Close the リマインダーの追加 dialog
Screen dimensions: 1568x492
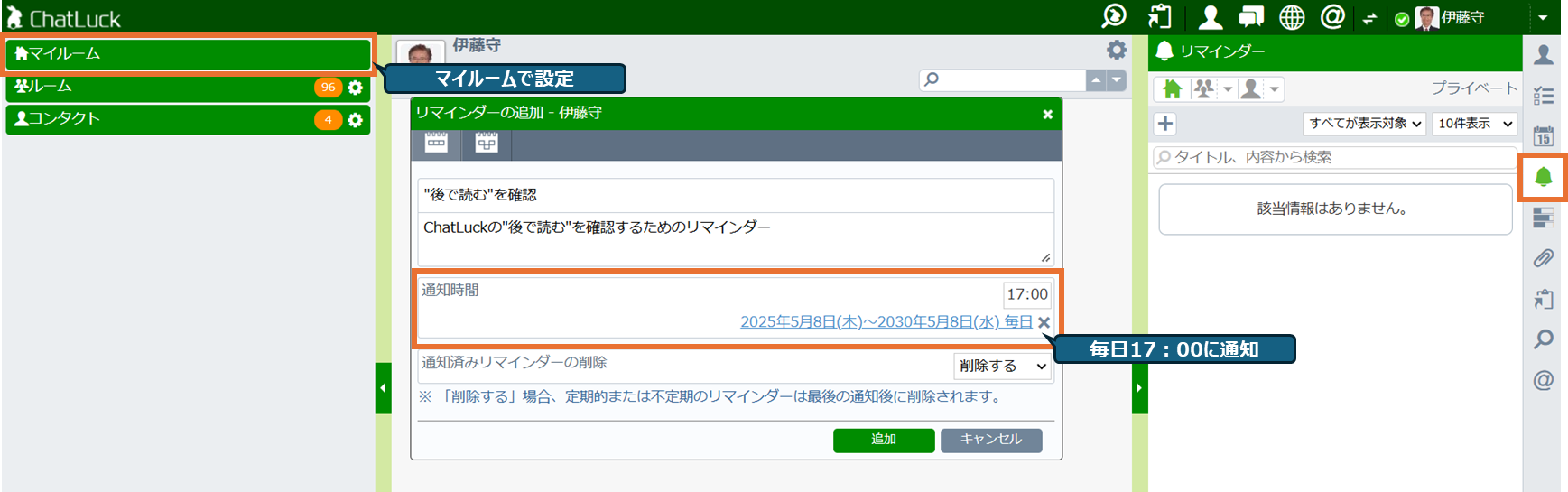click(1048, 114)
